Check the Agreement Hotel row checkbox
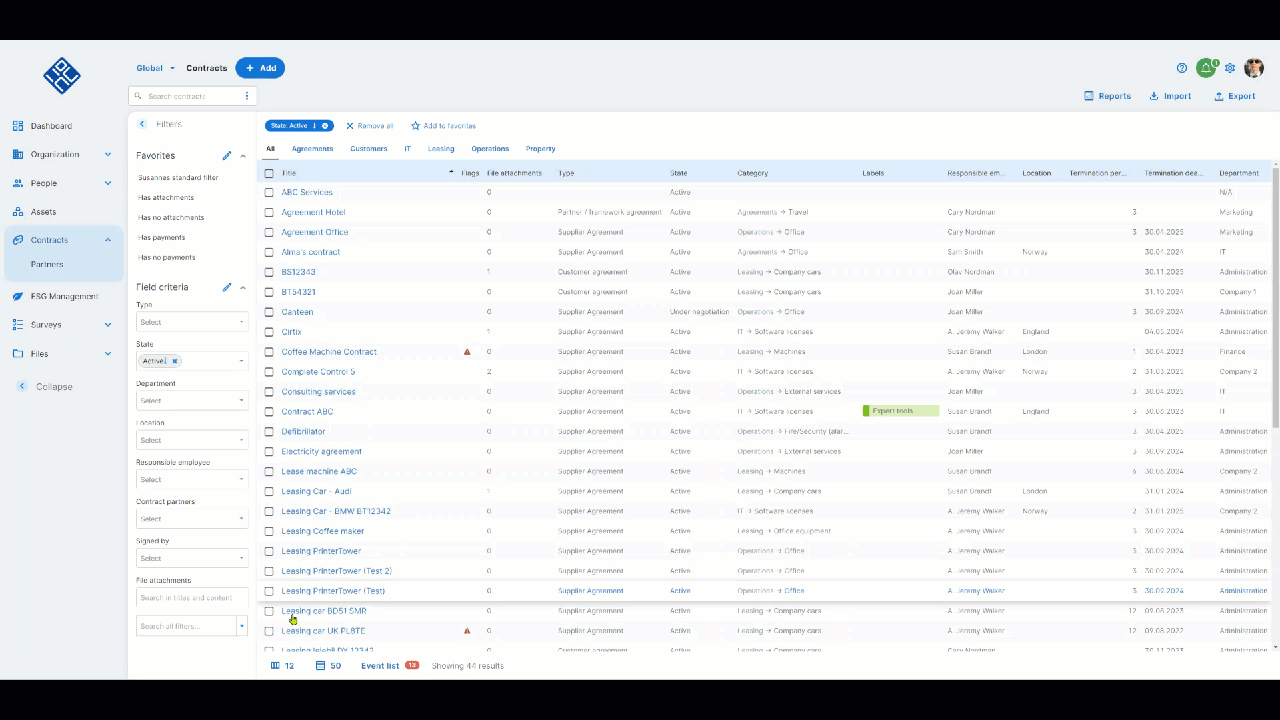The image size is (1280, 720). (269, 212)
